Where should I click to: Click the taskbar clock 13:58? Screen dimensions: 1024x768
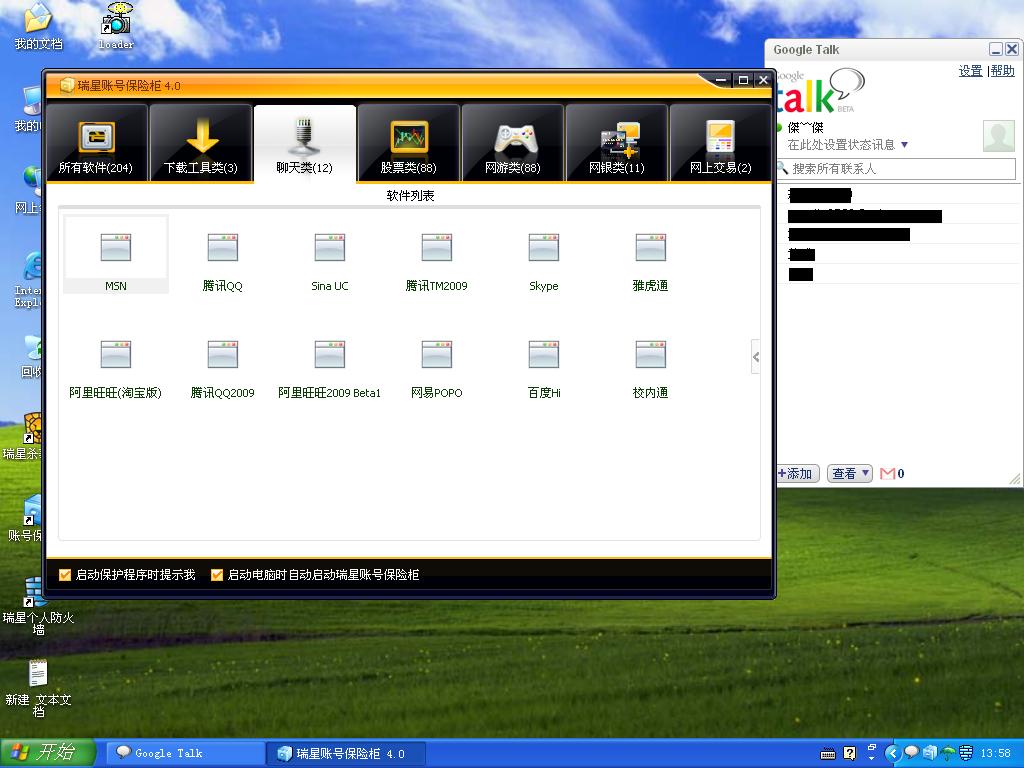pos(995,753)
